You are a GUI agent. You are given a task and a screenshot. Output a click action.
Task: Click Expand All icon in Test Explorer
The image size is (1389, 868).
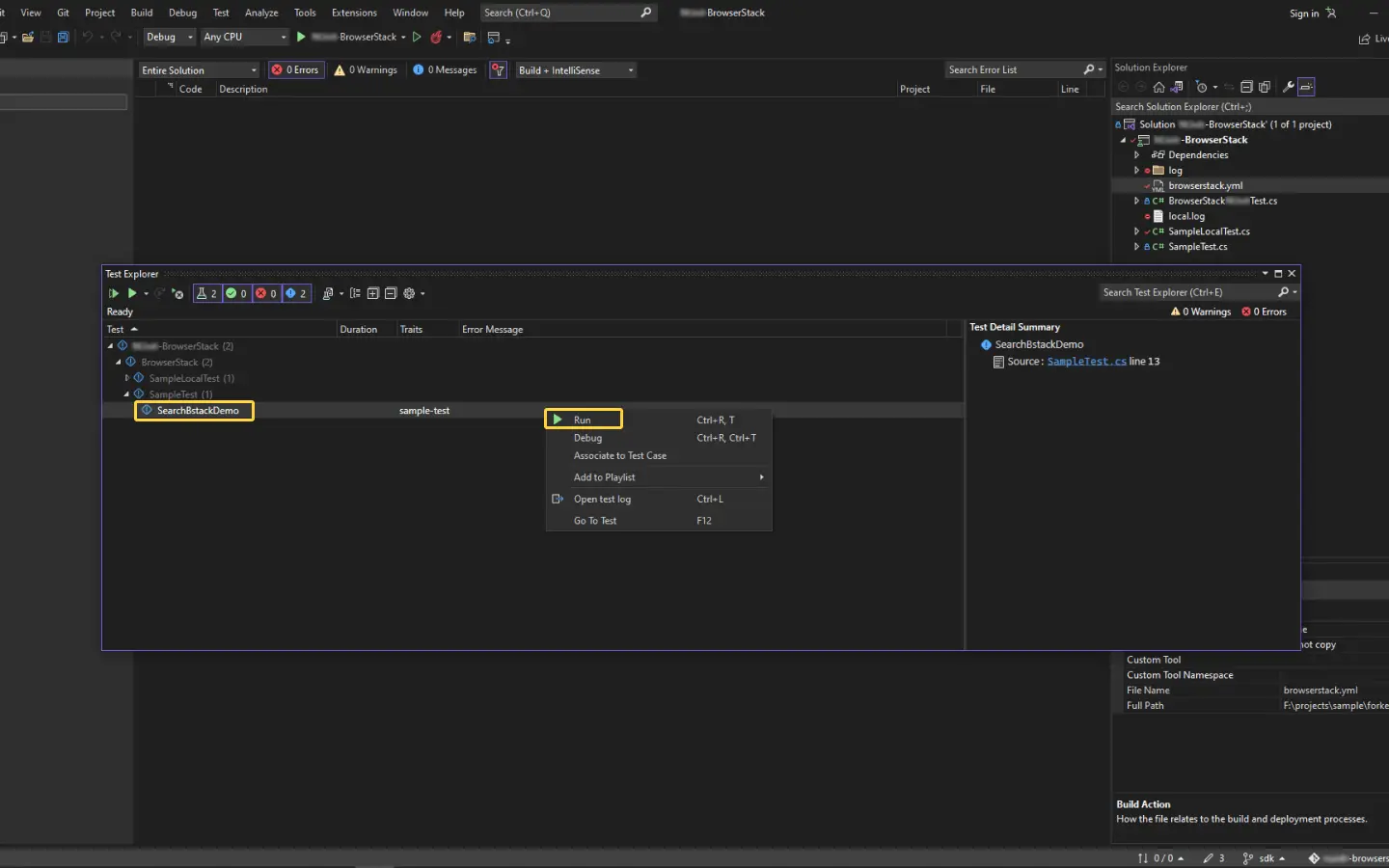(372, 293)
